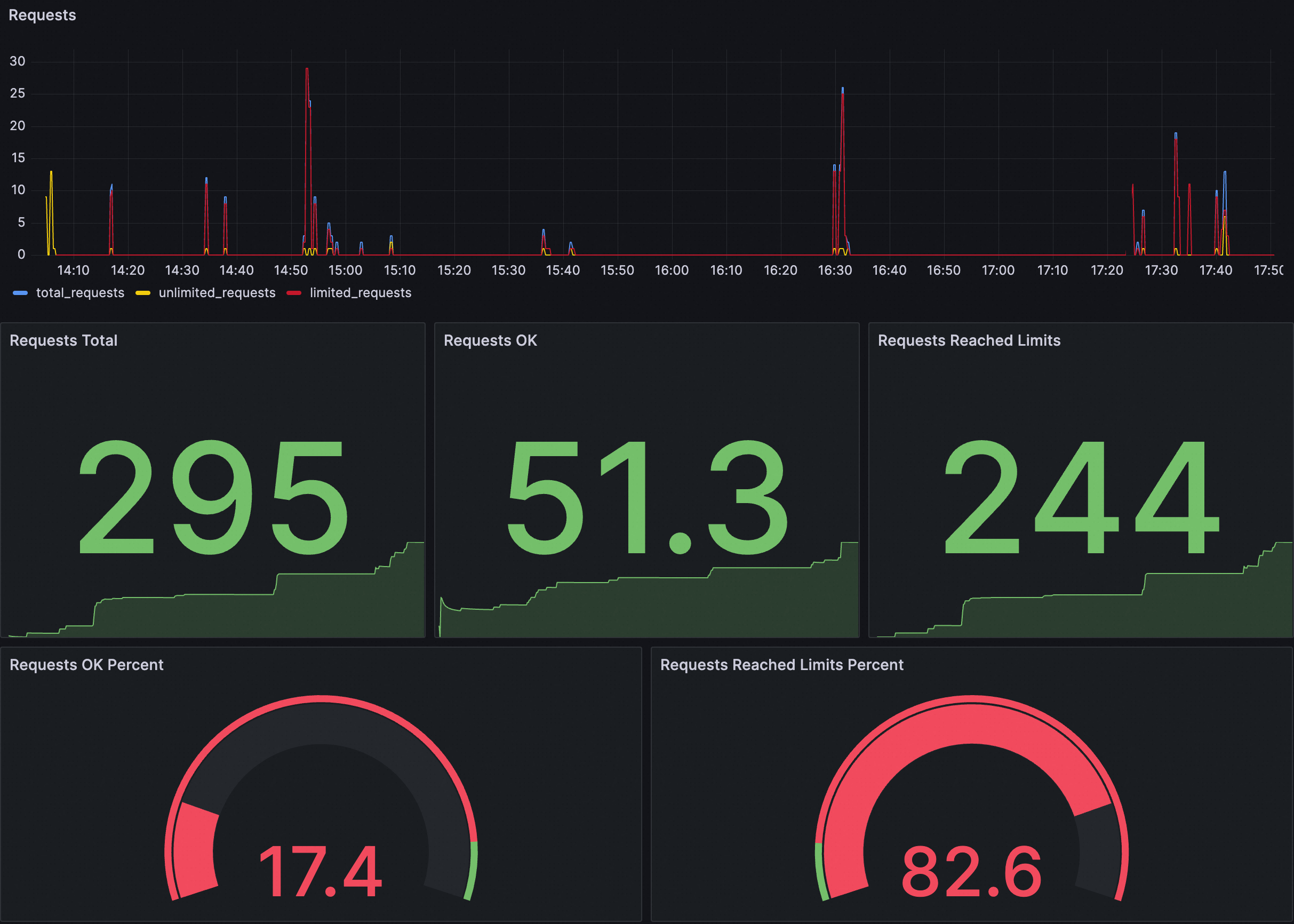
Task: Click the 51.3 stat value
Action: [646, 498]
